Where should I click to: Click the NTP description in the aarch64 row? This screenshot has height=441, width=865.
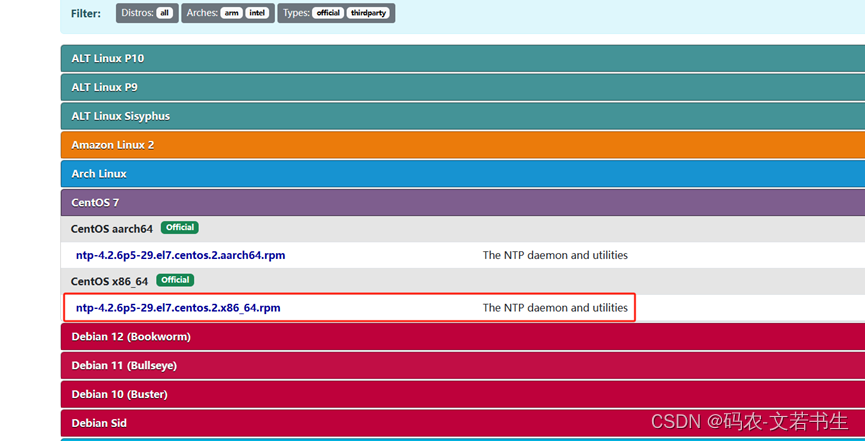click(x=555, y=256)
